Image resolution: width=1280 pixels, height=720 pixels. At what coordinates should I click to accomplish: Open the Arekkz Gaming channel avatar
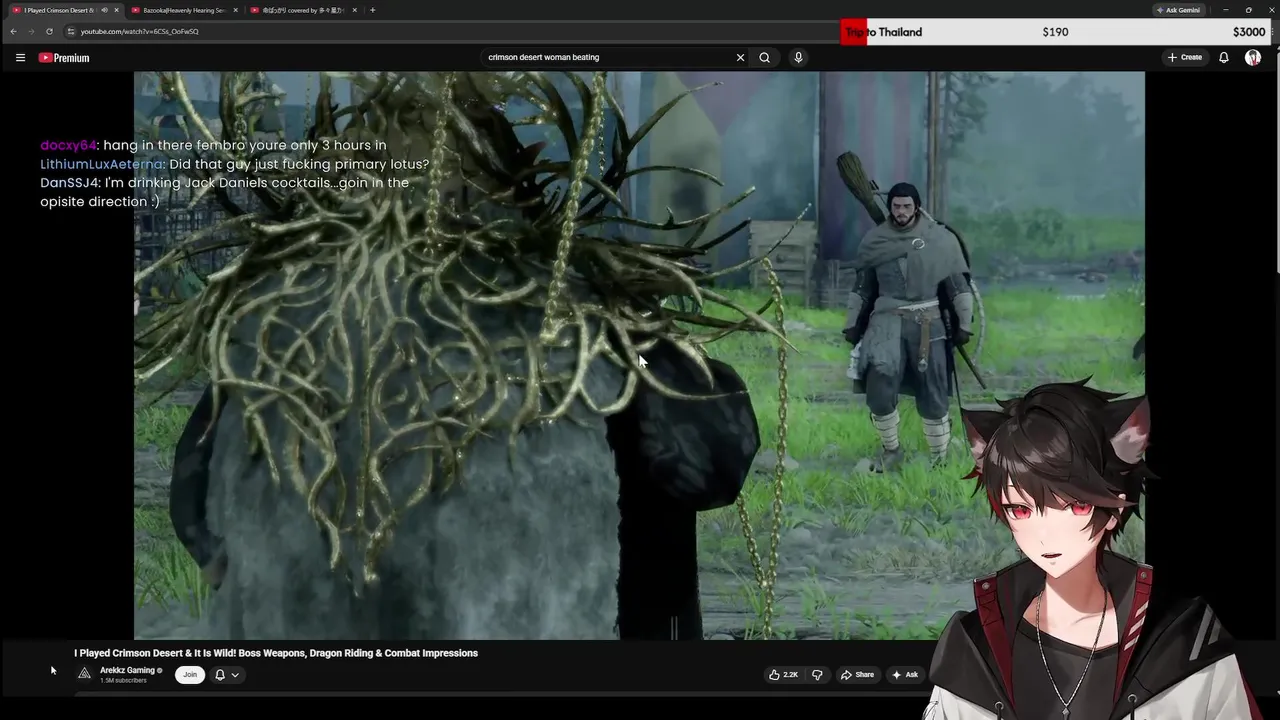tap(84, 674)
